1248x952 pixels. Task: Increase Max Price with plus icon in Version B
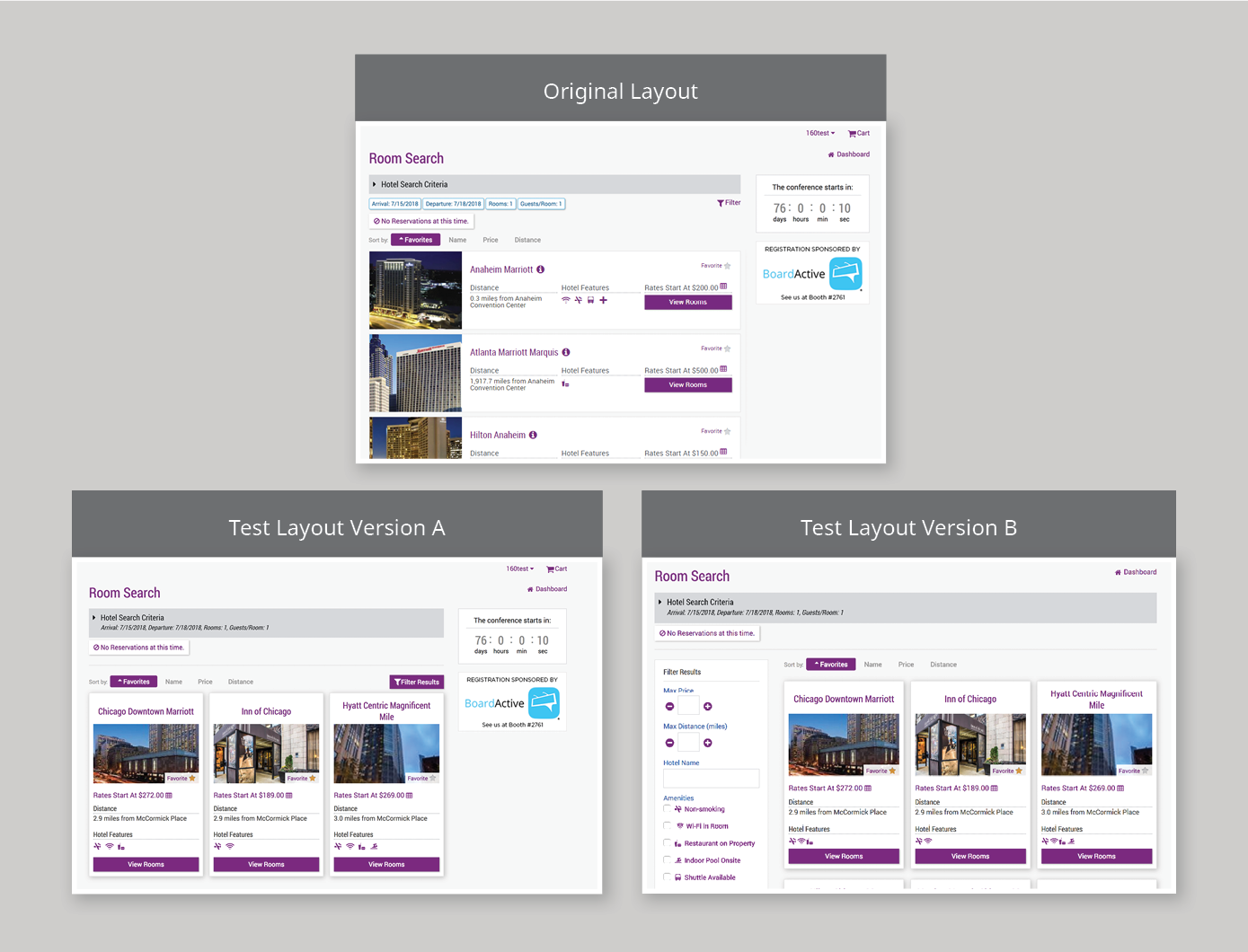pyautogui.click(x=708, y=707)
